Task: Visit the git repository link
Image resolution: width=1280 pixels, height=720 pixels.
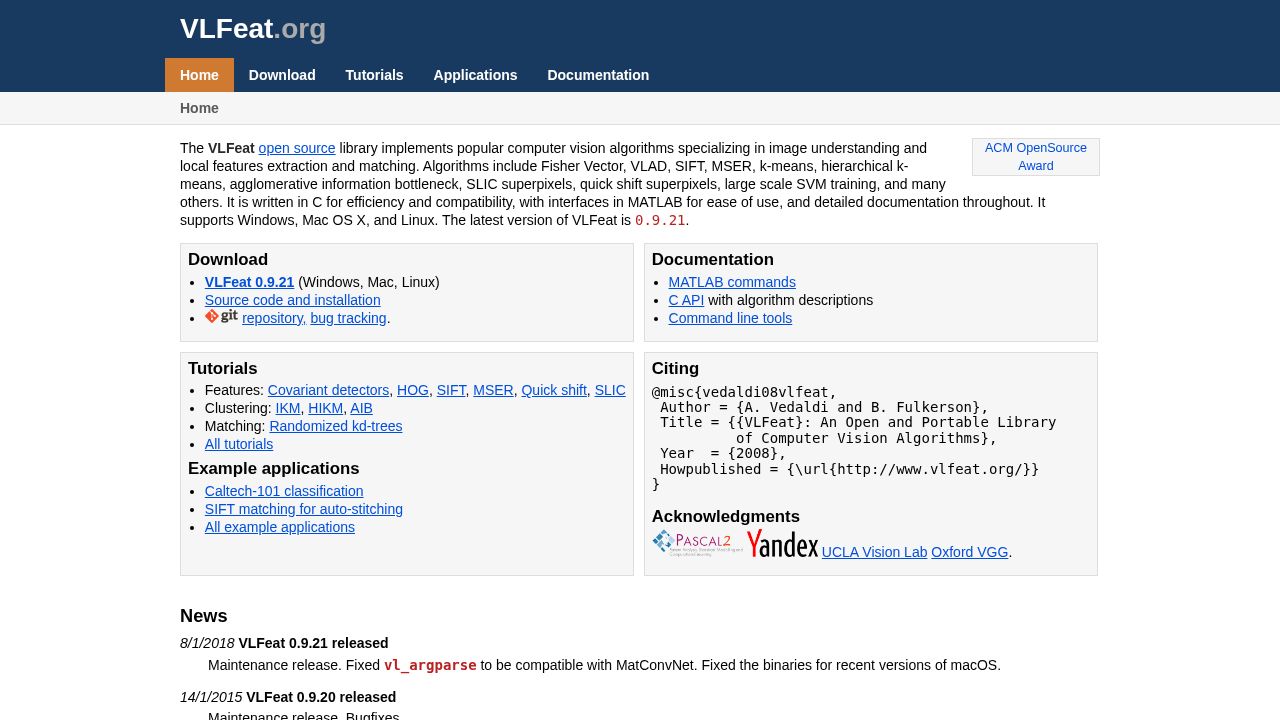Action: [x=274, y=318]
